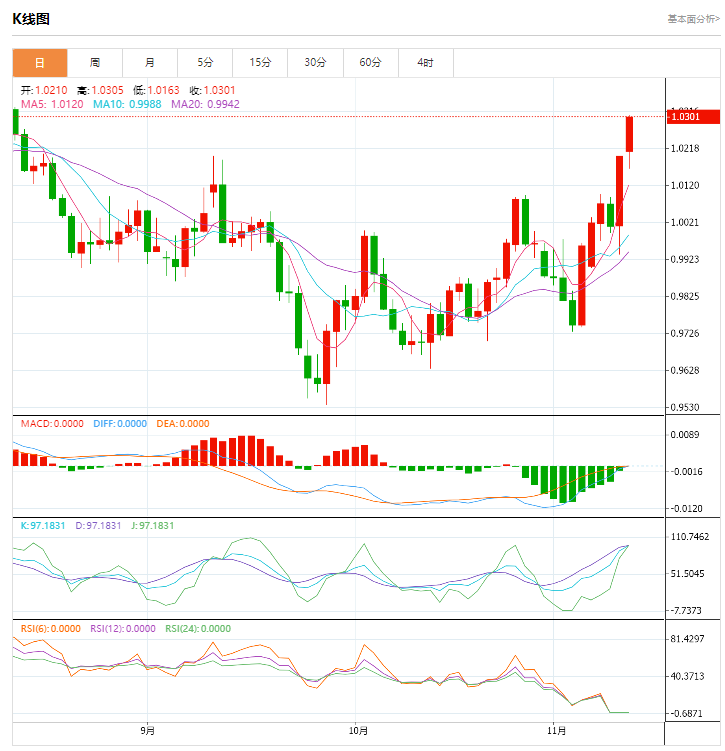Click the MA20: 0.9942 legend
This screenshot has width=725, height=751.
point(205,104)
